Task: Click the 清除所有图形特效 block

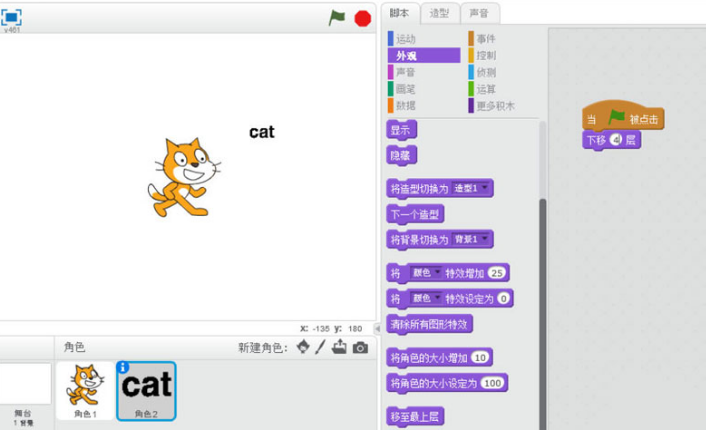Action: 429,324
